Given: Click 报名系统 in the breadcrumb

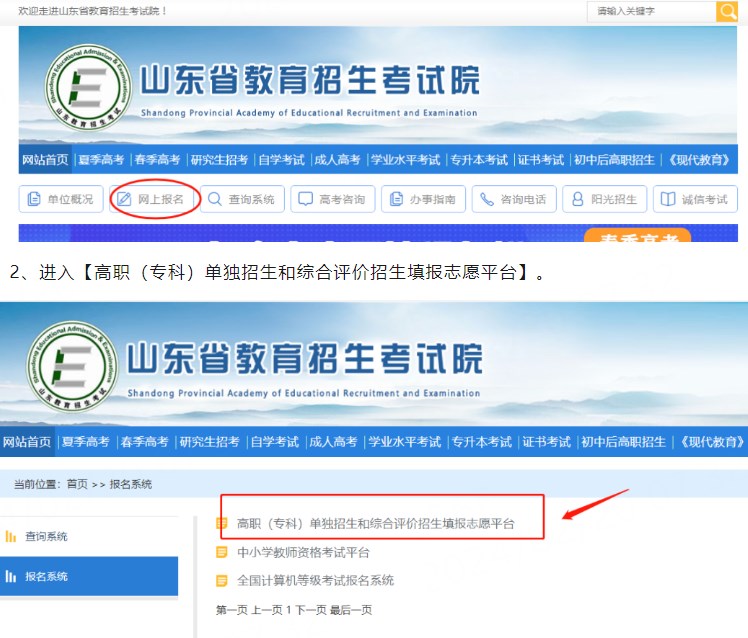Looking at the screenshot, I should pos(131,484).
